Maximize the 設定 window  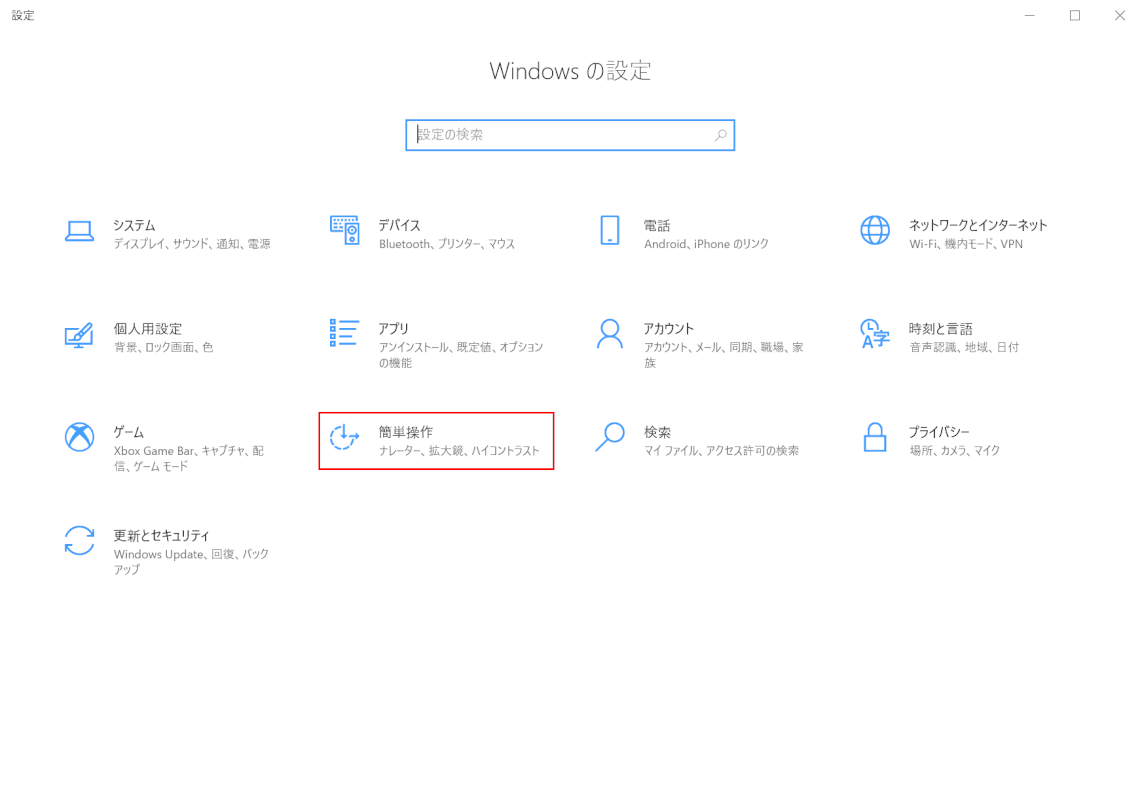pos(1074,15)
